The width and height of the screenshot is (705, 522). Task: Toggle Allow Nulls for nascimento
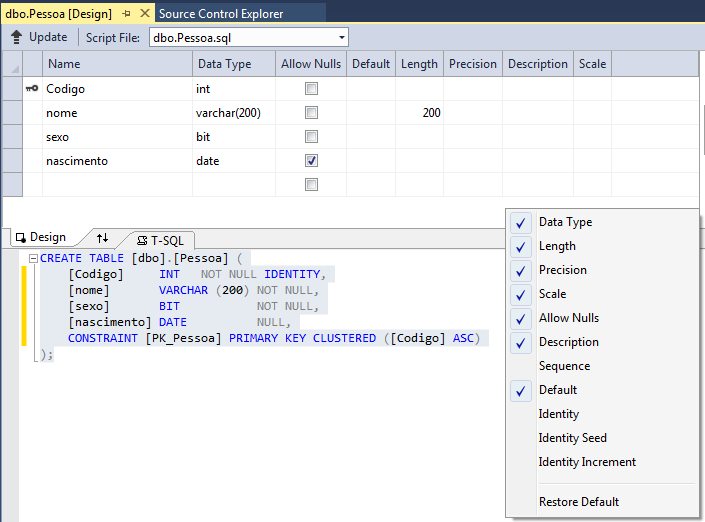[x=311, y=161]
